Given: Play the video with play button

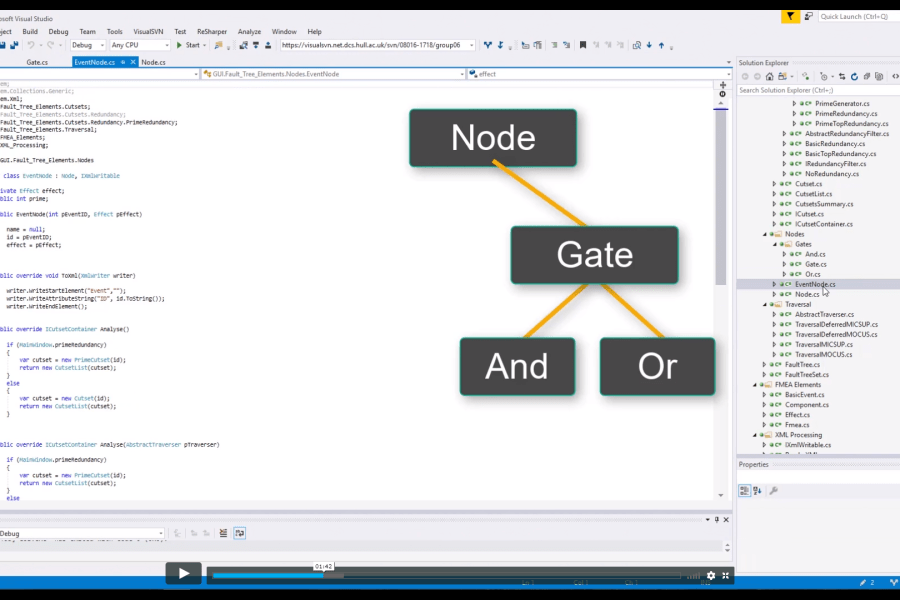Looking at the screenshot, I should coord(183,573).
